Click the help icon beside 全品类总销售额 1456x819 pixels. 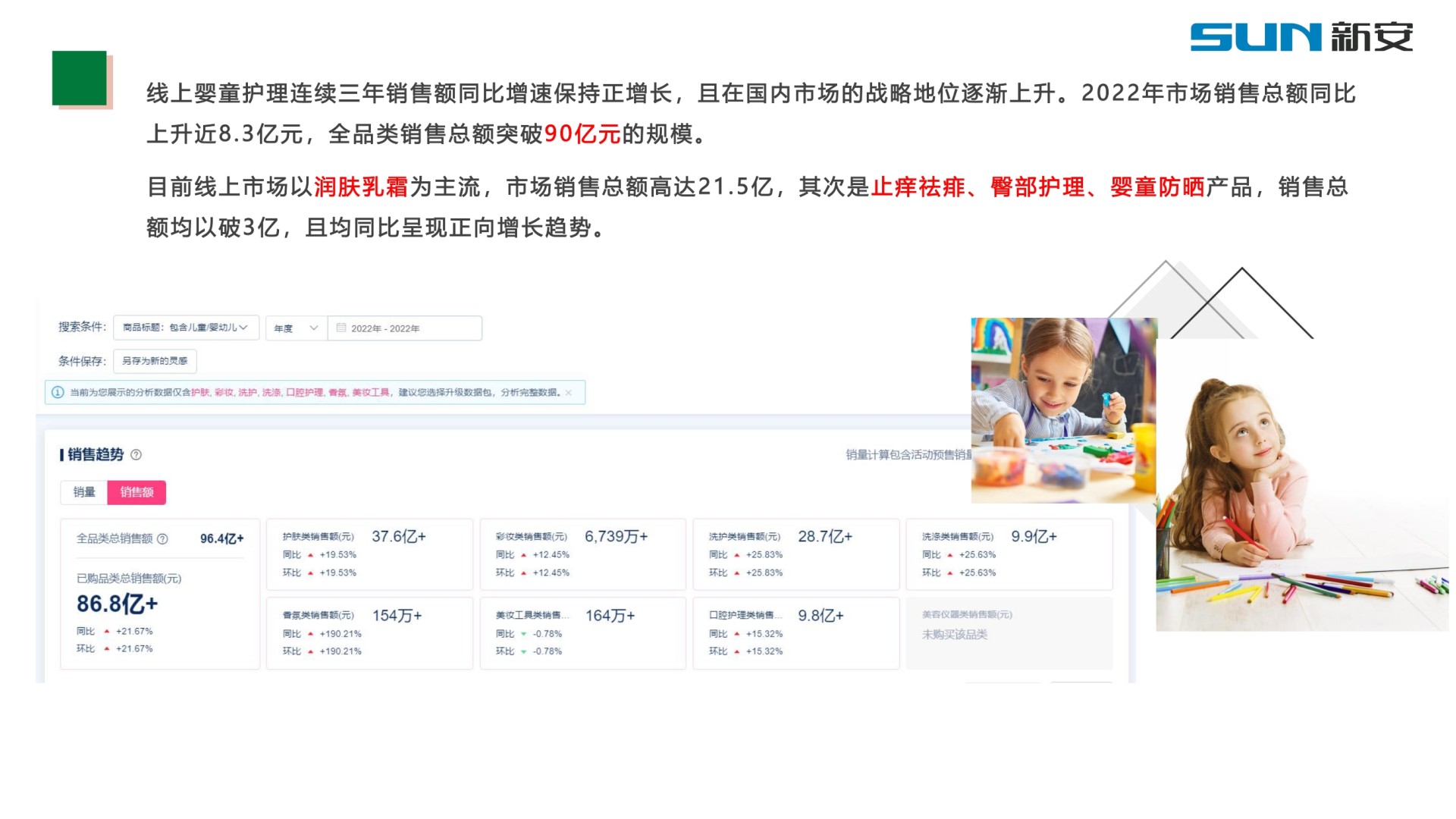[x=162, y=539]
